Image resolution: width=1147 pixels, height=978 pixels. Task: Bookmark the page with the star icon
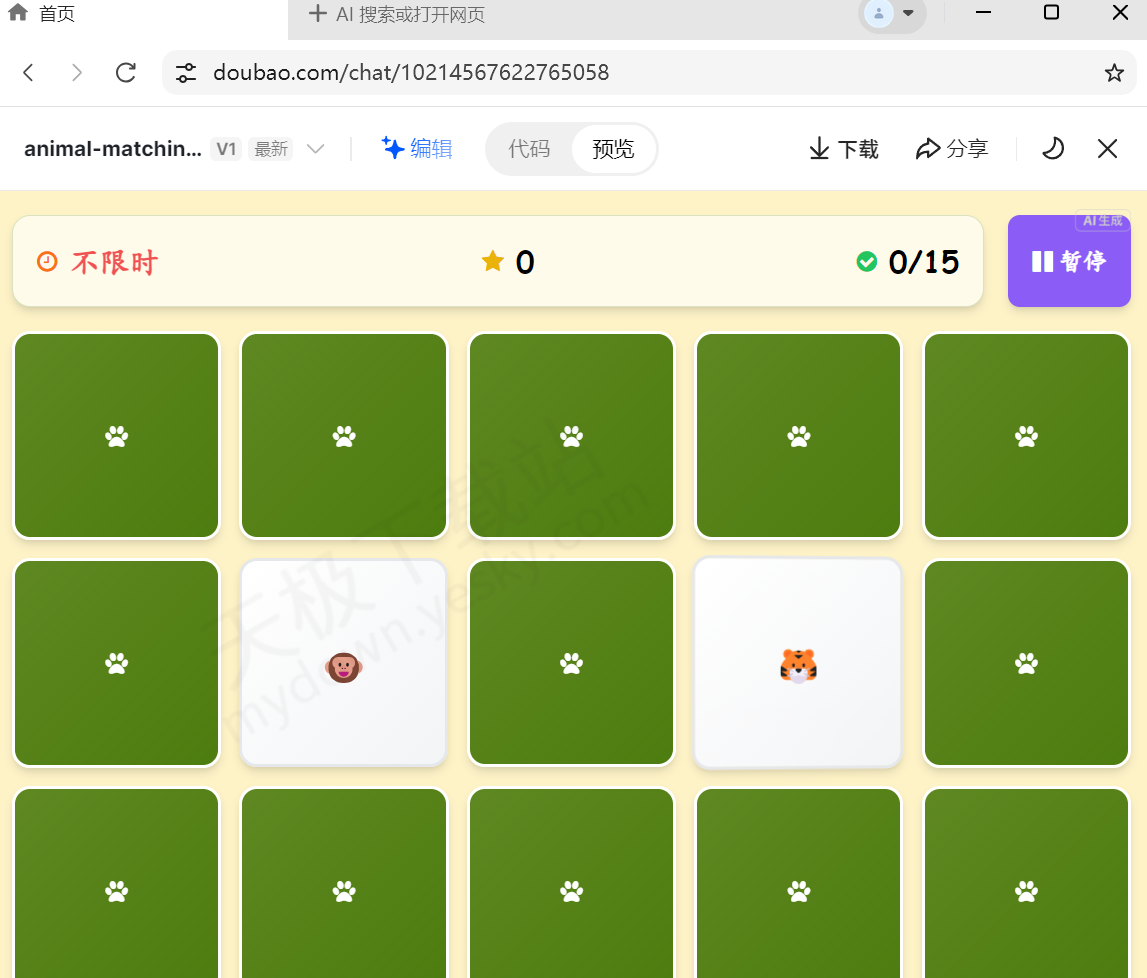(1113, 72)
